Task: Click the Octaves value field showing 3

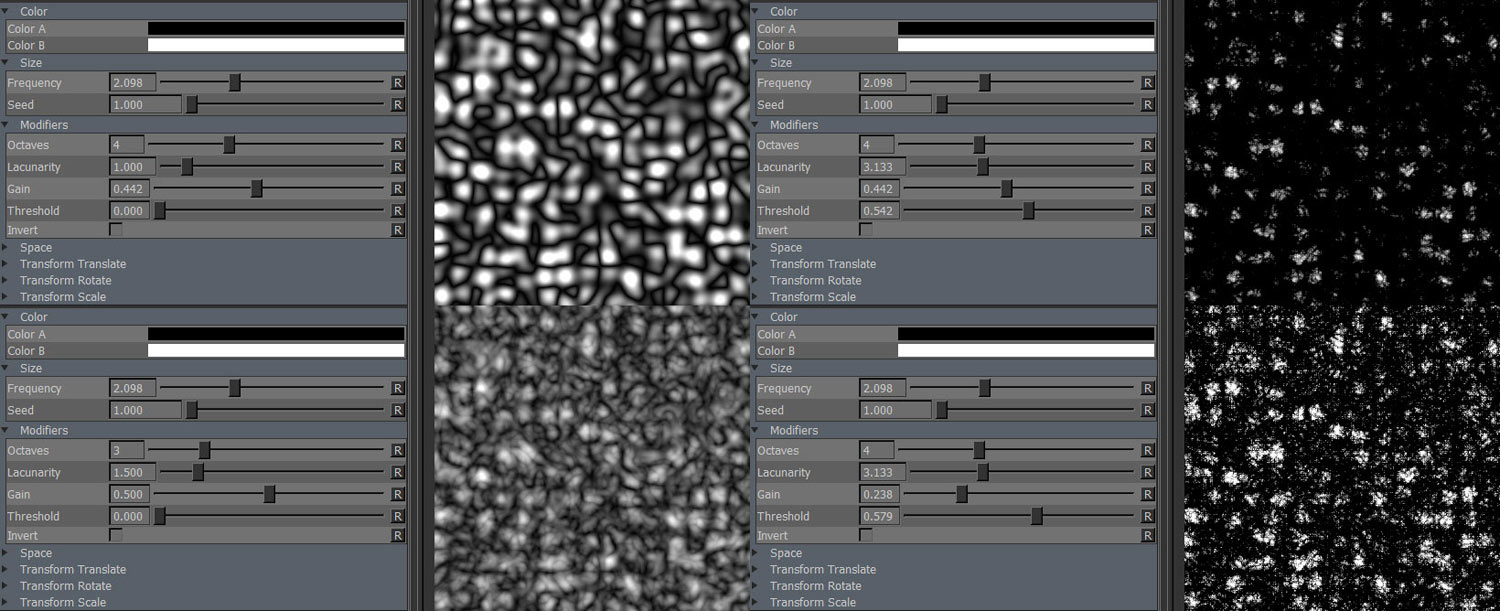Action: (x=127, y=451)
